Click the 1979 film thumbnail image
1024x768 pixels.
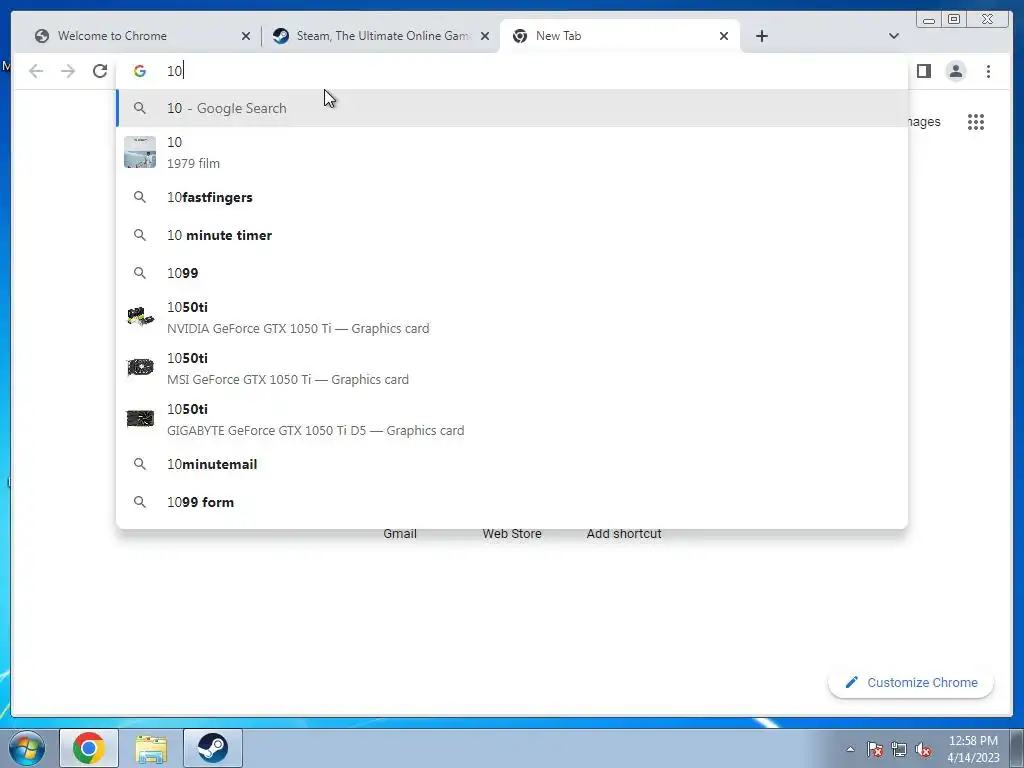point(140,152)
